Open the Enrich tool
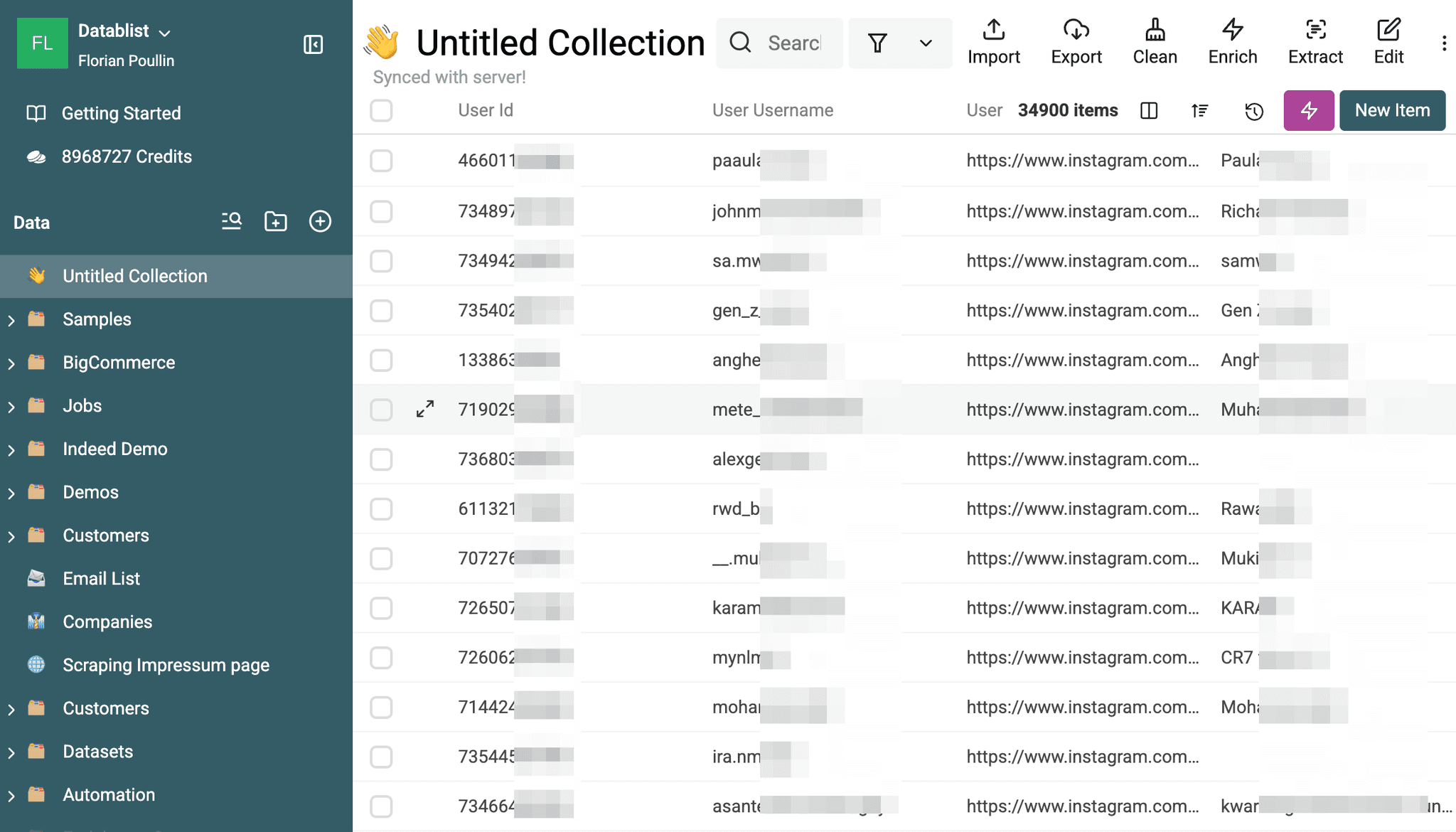This screenshot has height=832, width=1456. tap(1232, 41)
